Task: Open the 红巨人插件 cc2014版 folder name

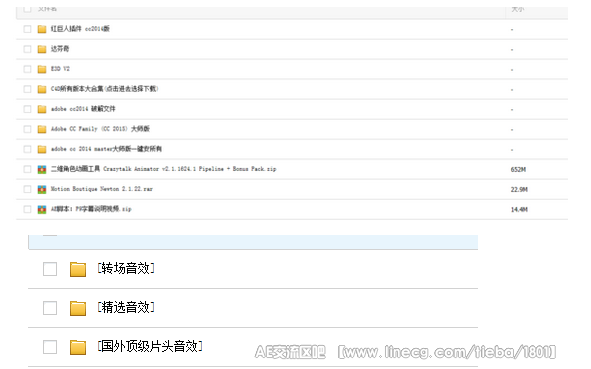Action: (x=80, y=29)
